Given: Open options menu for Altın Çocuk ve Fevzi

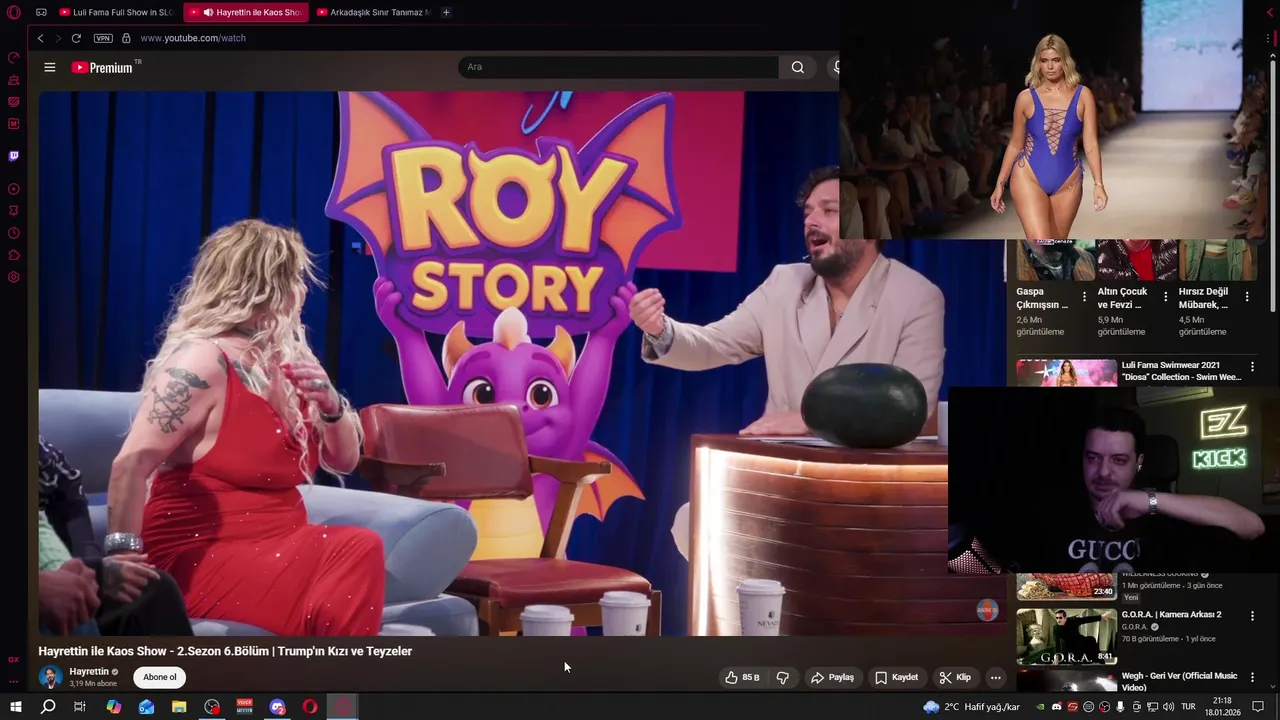Looking at the screenshot, I should coord(1165,297).
